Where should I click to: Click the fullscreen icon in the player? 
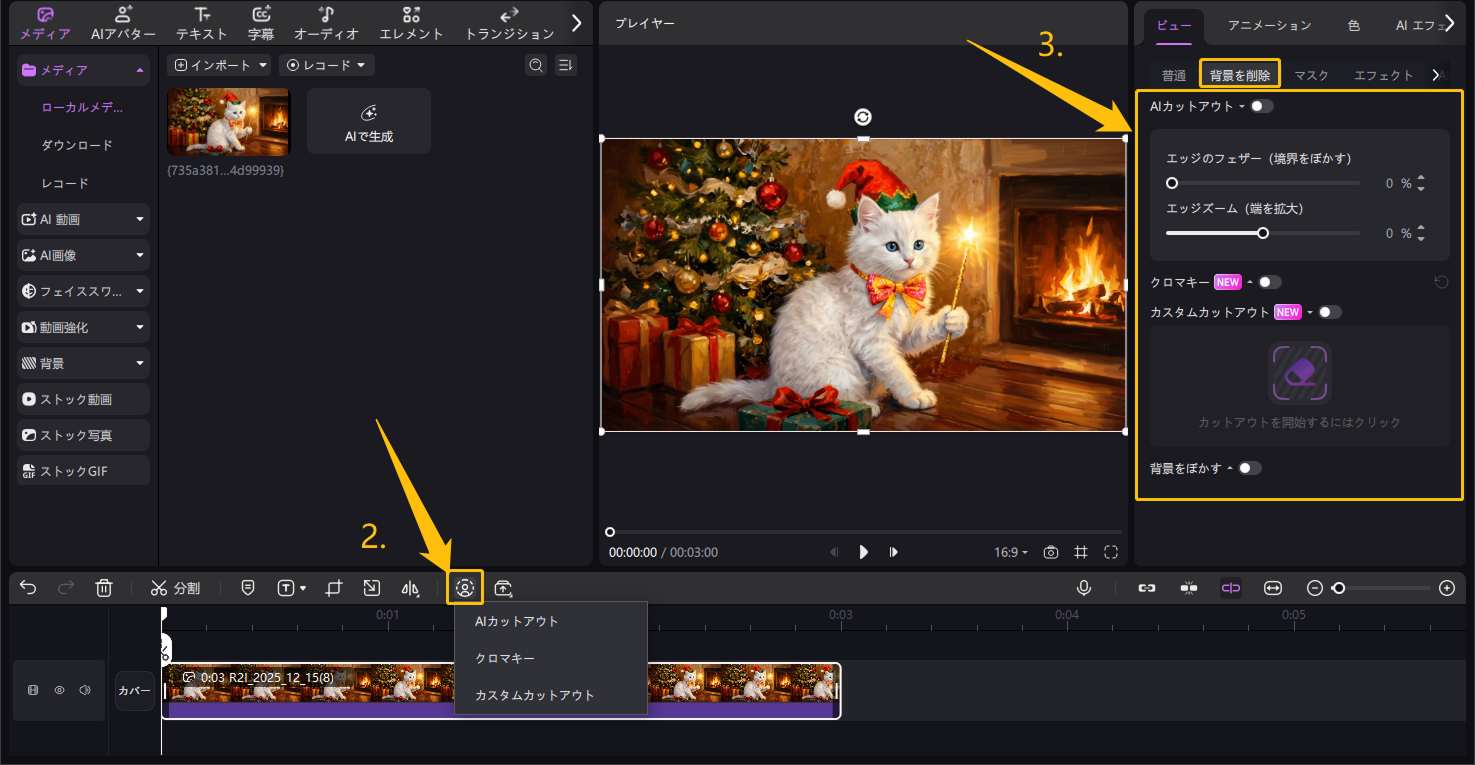[1111, 552]
